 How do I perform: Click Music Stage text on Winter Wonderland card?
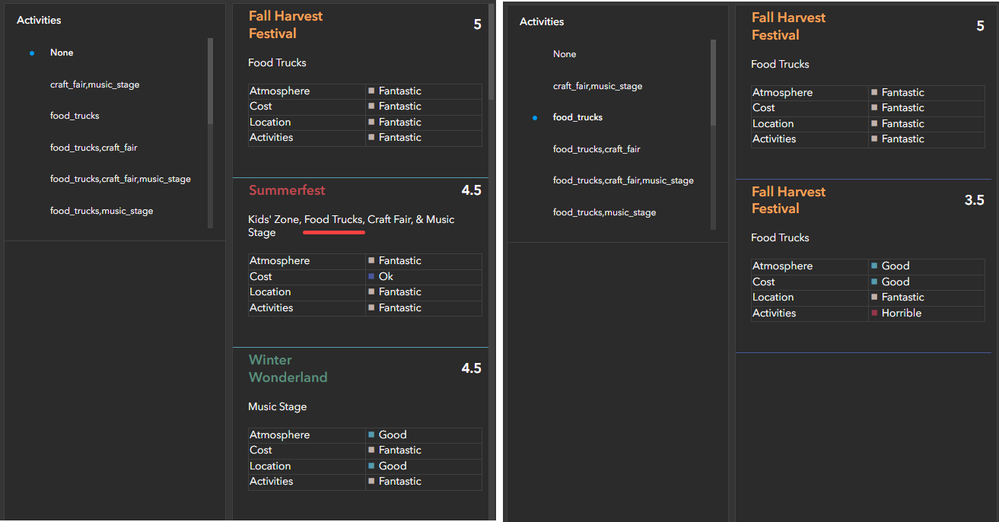[277, 407]
